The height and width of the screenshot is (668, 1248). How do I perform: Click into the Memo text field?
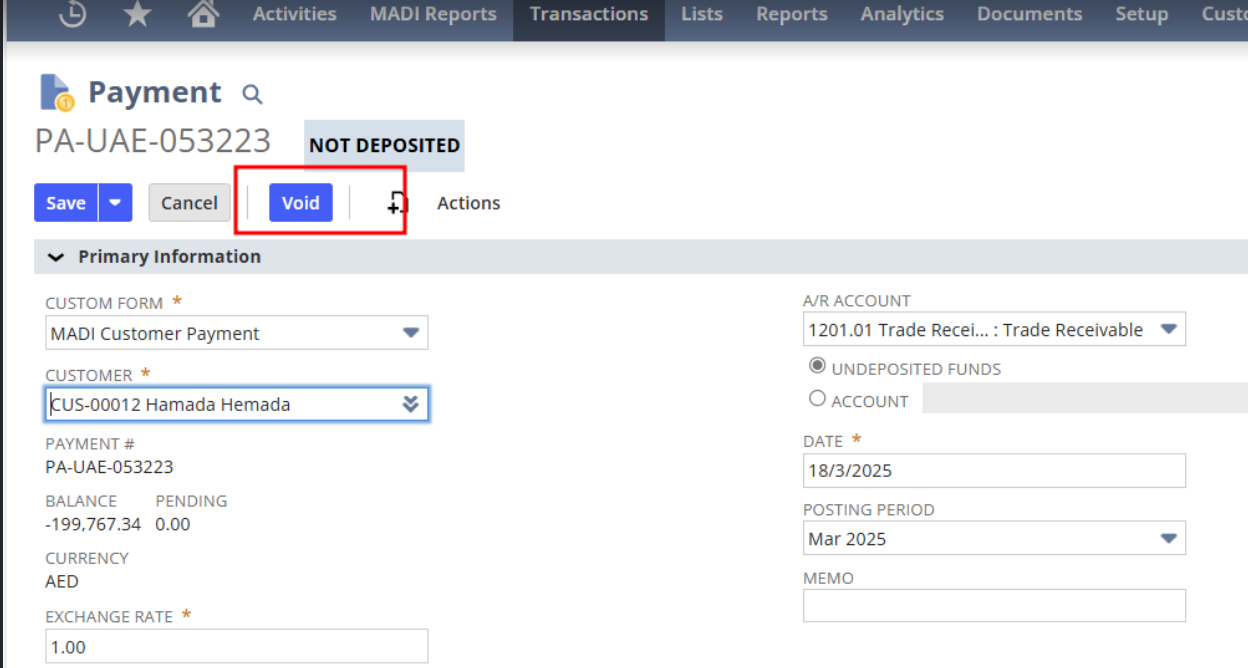993,605
